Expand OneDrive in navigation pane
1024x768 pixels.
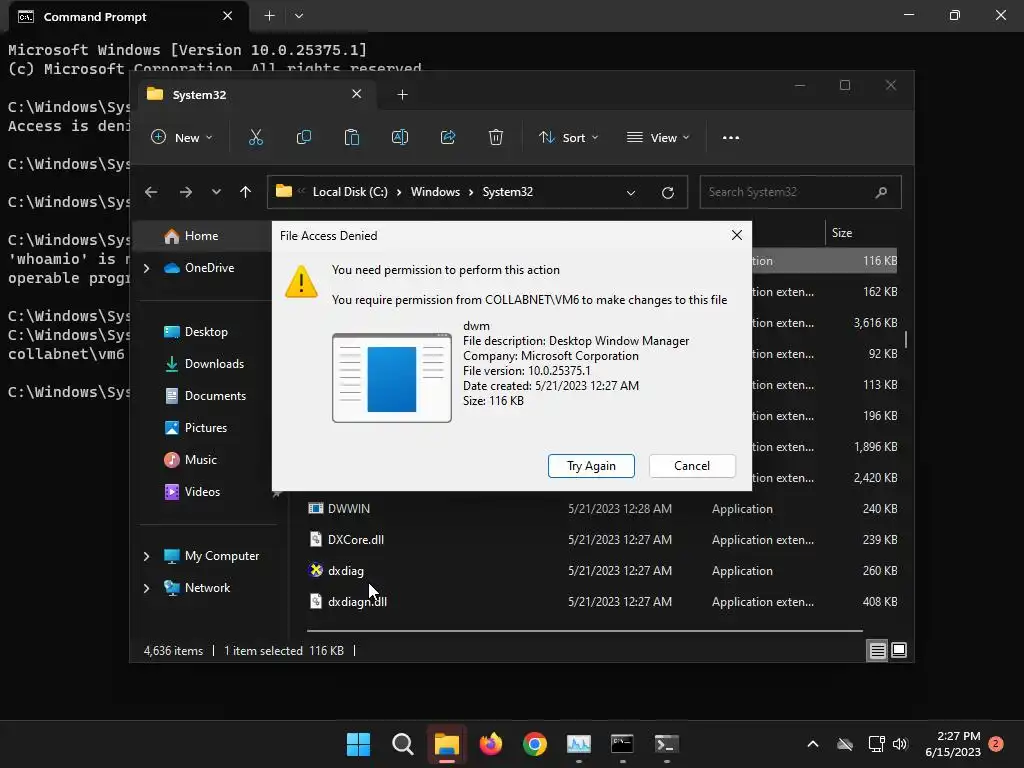(x=146, y=268)
